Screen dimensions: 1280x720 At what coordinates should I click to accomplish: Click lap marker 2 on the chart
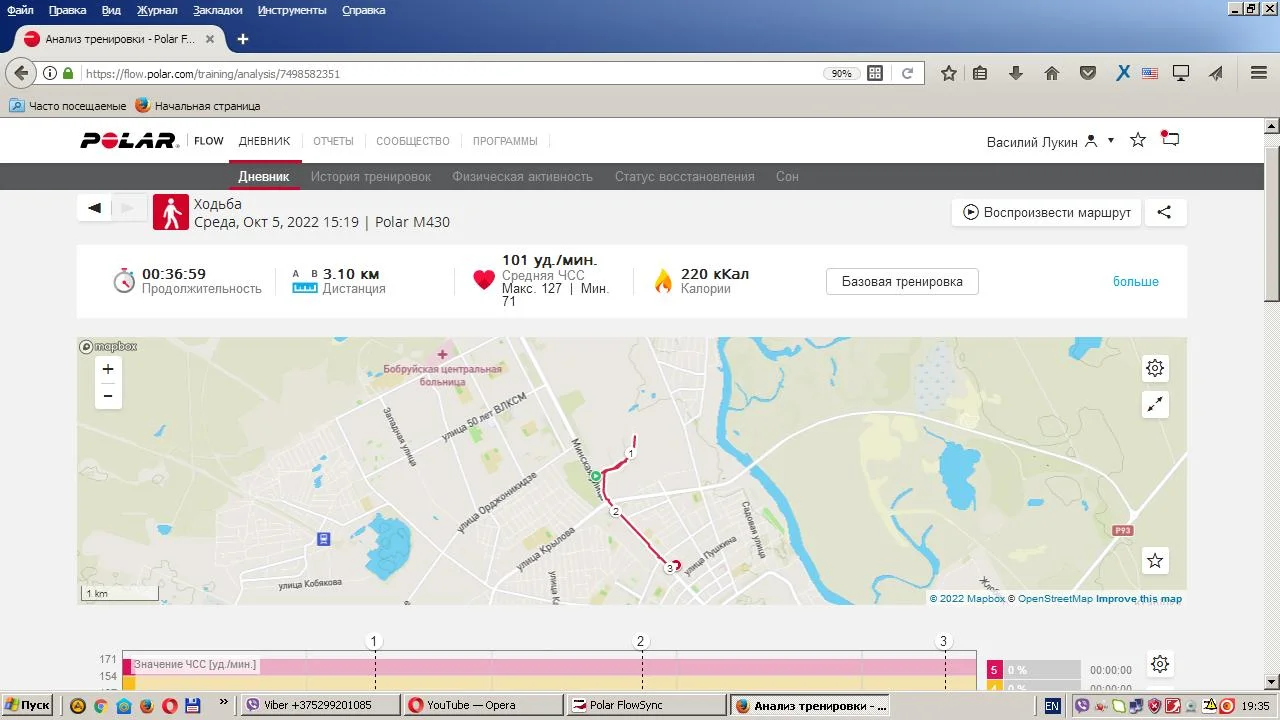point(641,641)
